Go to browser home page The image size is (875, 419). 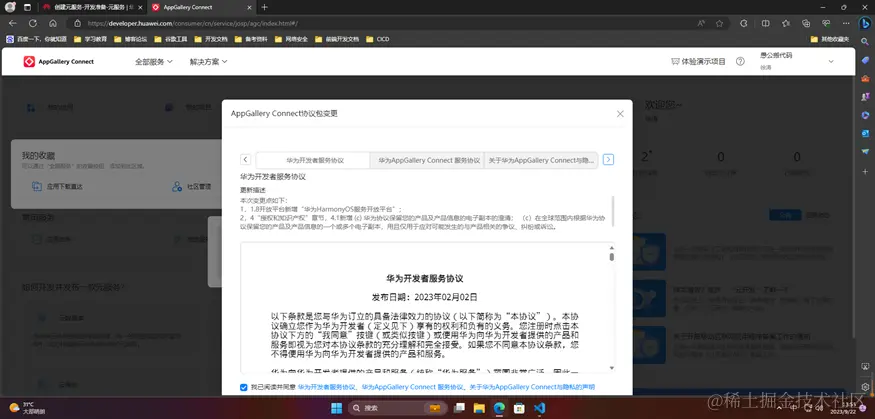pyautogui.click(x=52, y=23)
